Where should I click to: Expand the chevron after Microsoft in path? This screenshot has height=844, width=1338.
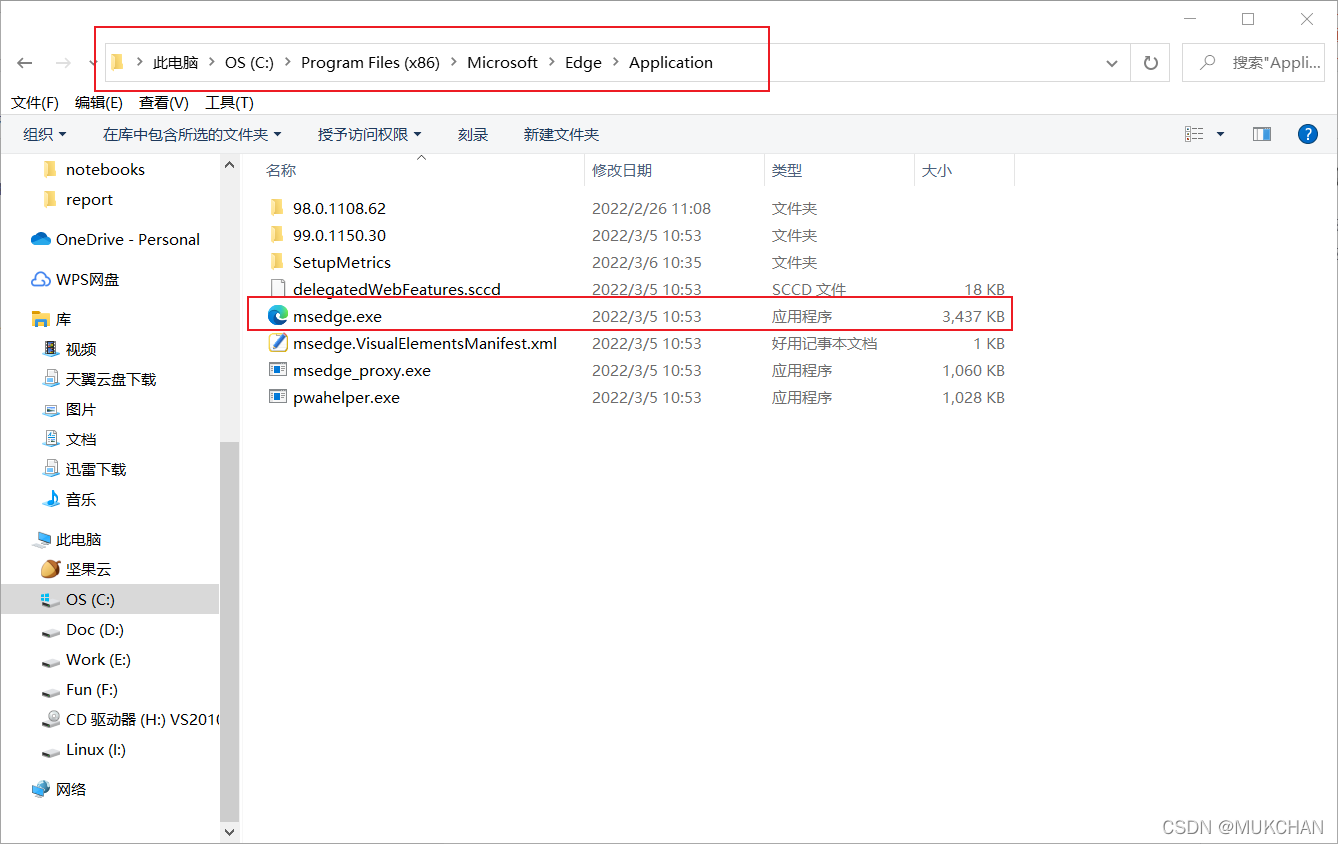coord(551,62)
